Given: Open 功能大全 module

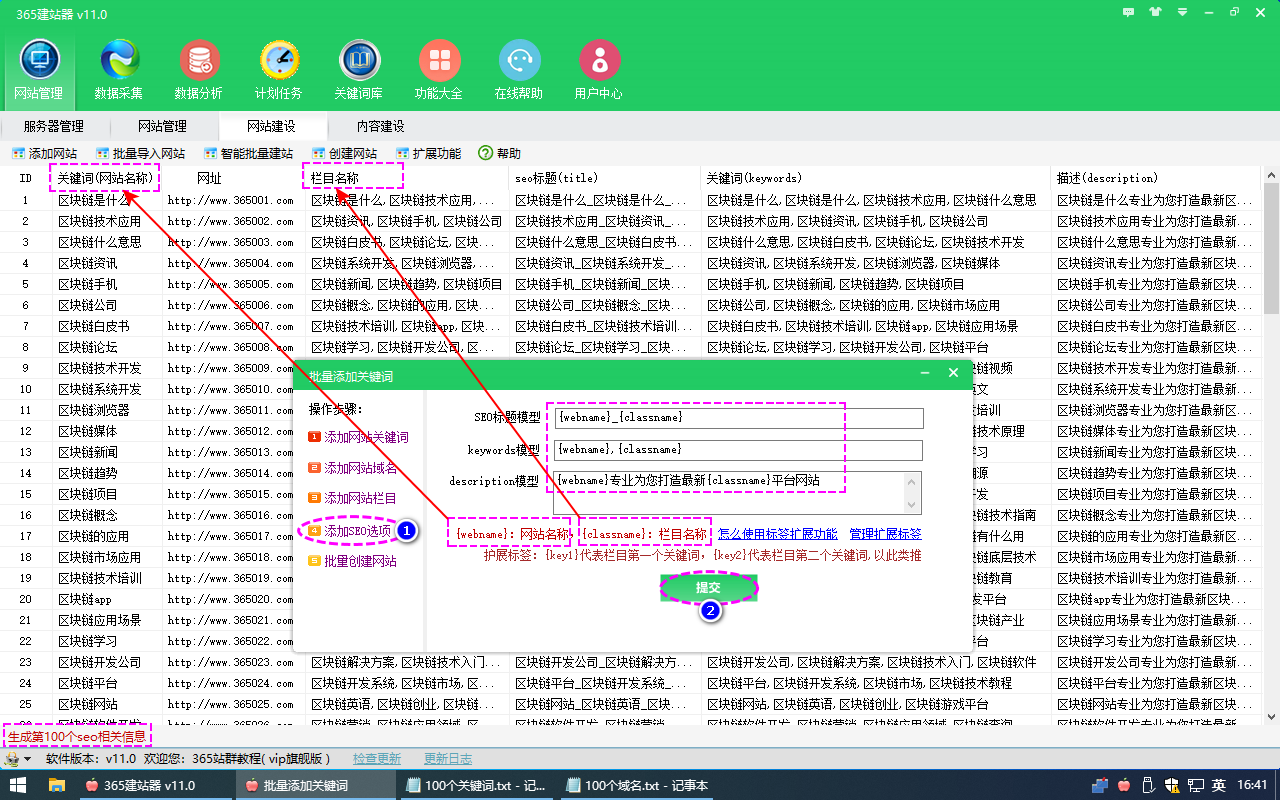Looking at the screenshot, I should pyautogui.click(x=439, y=70).
